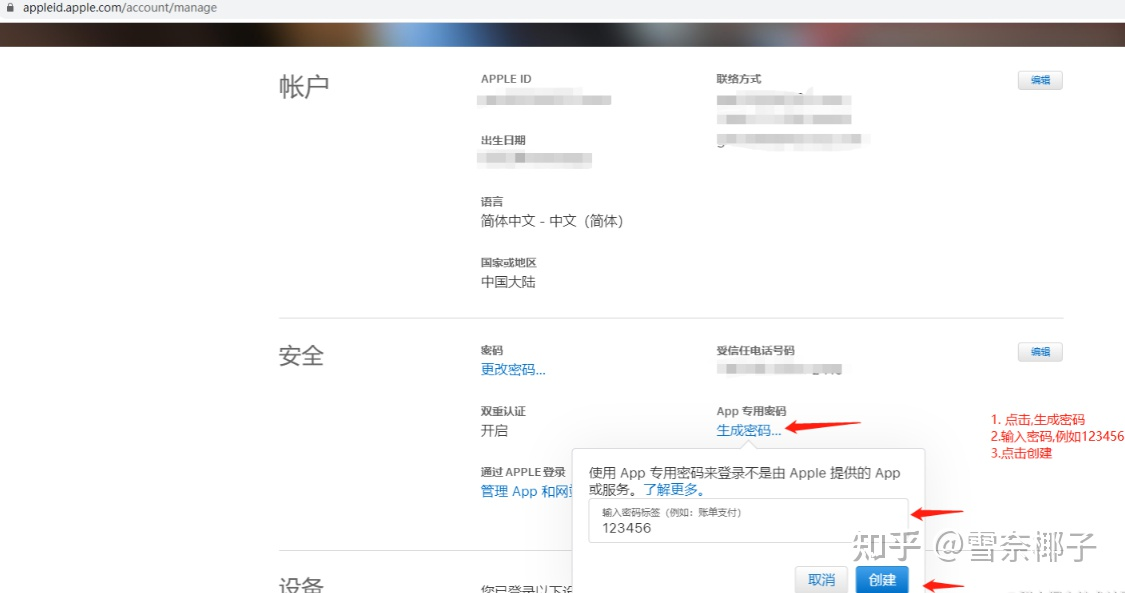Click the 出生日期 label
The height and width of the screenshot is (593, 1125).
tap(503, 140)
